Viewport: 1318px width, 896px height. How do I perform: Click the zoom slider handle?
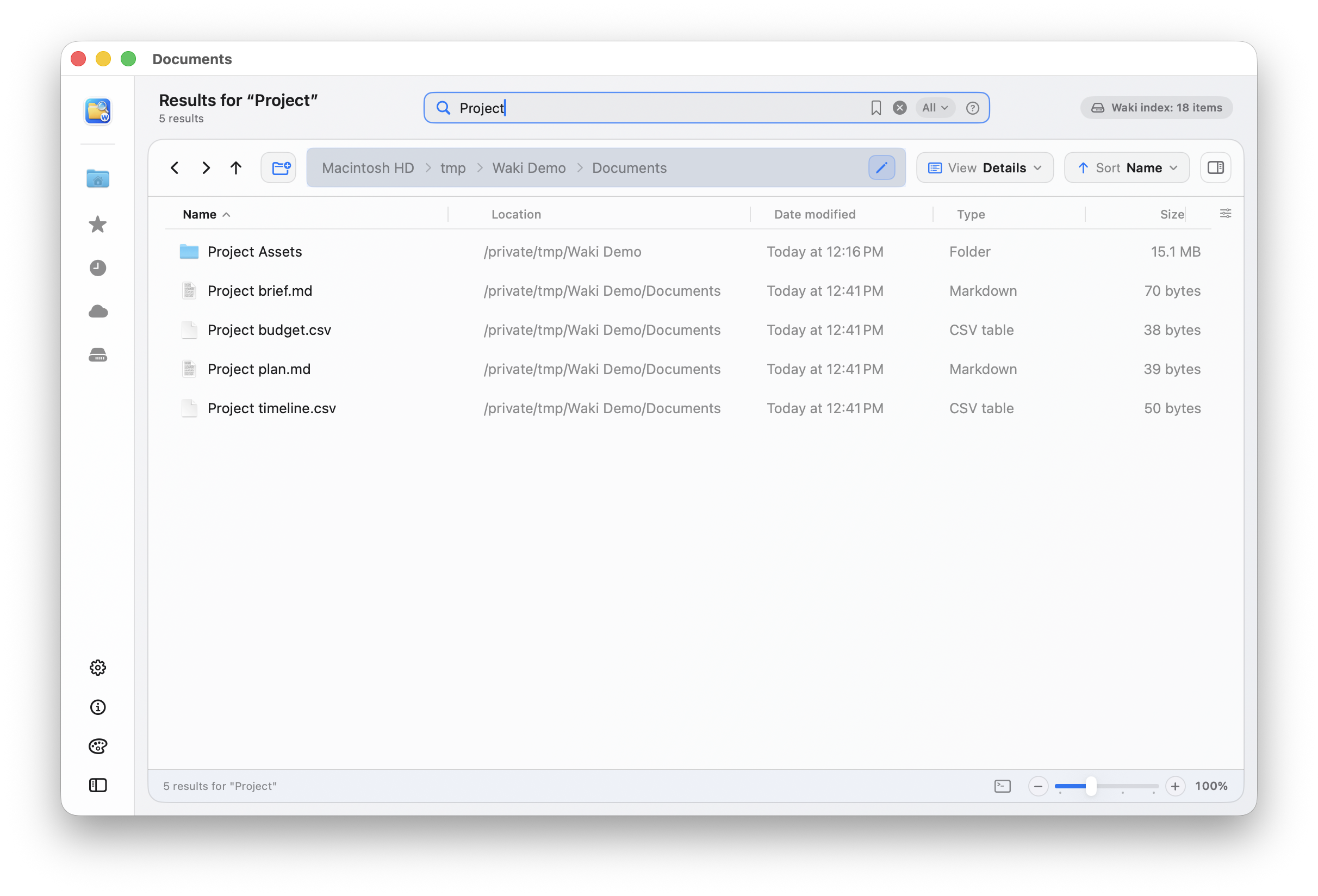(1091, 786)
